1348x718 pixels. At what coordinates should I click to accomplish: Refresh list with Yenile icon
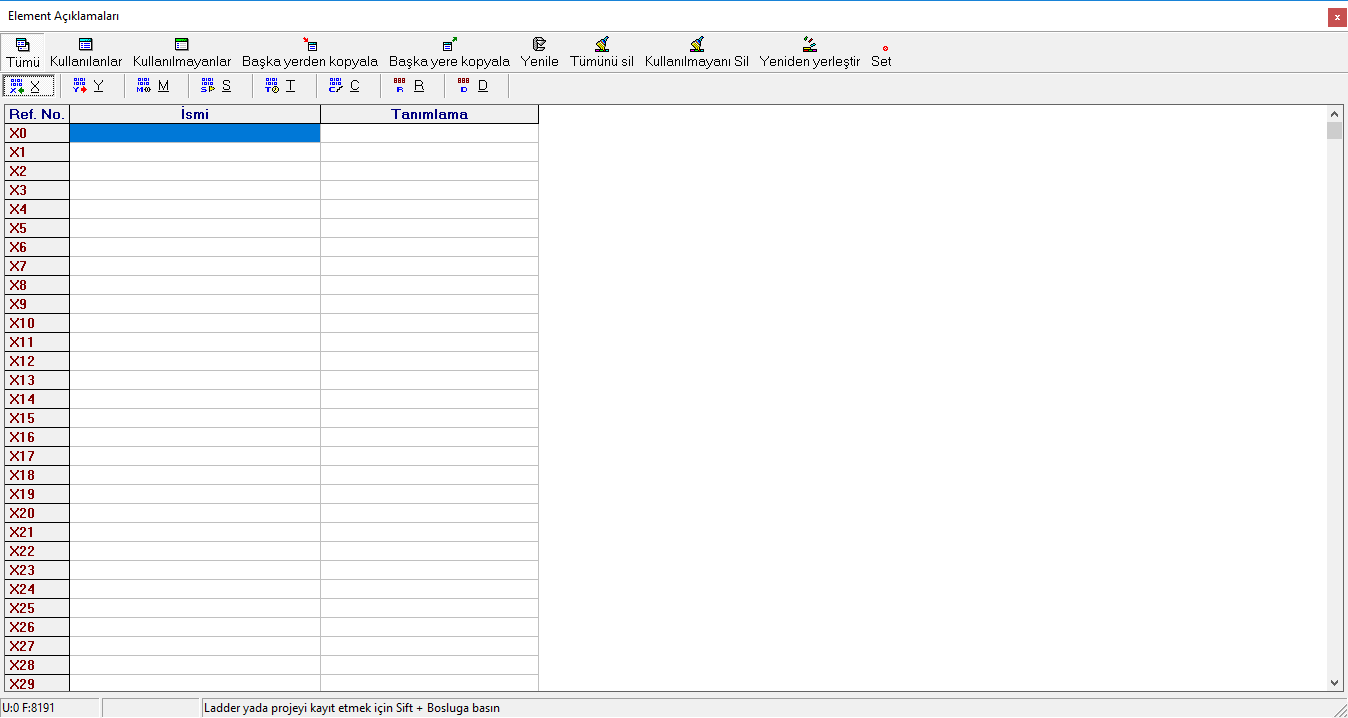tap(539, 45)
